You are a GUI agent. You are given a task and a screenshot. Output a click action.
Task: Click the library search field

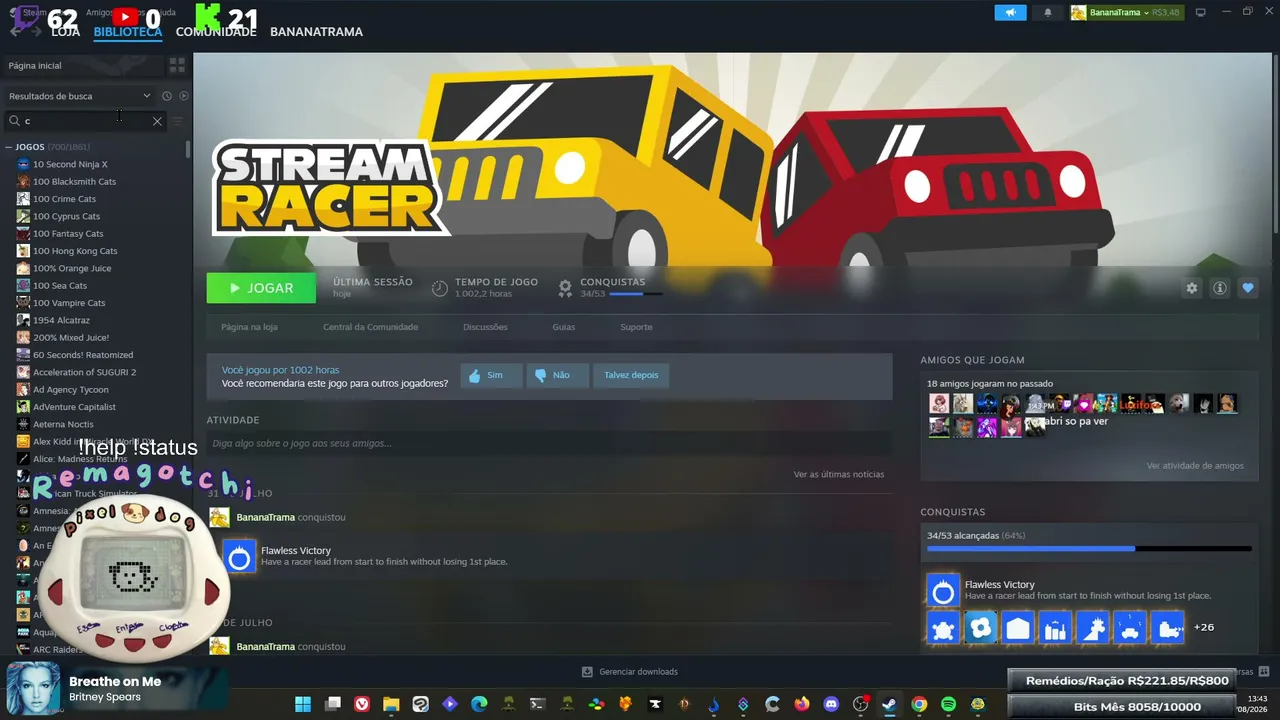(x=85, y=121)
